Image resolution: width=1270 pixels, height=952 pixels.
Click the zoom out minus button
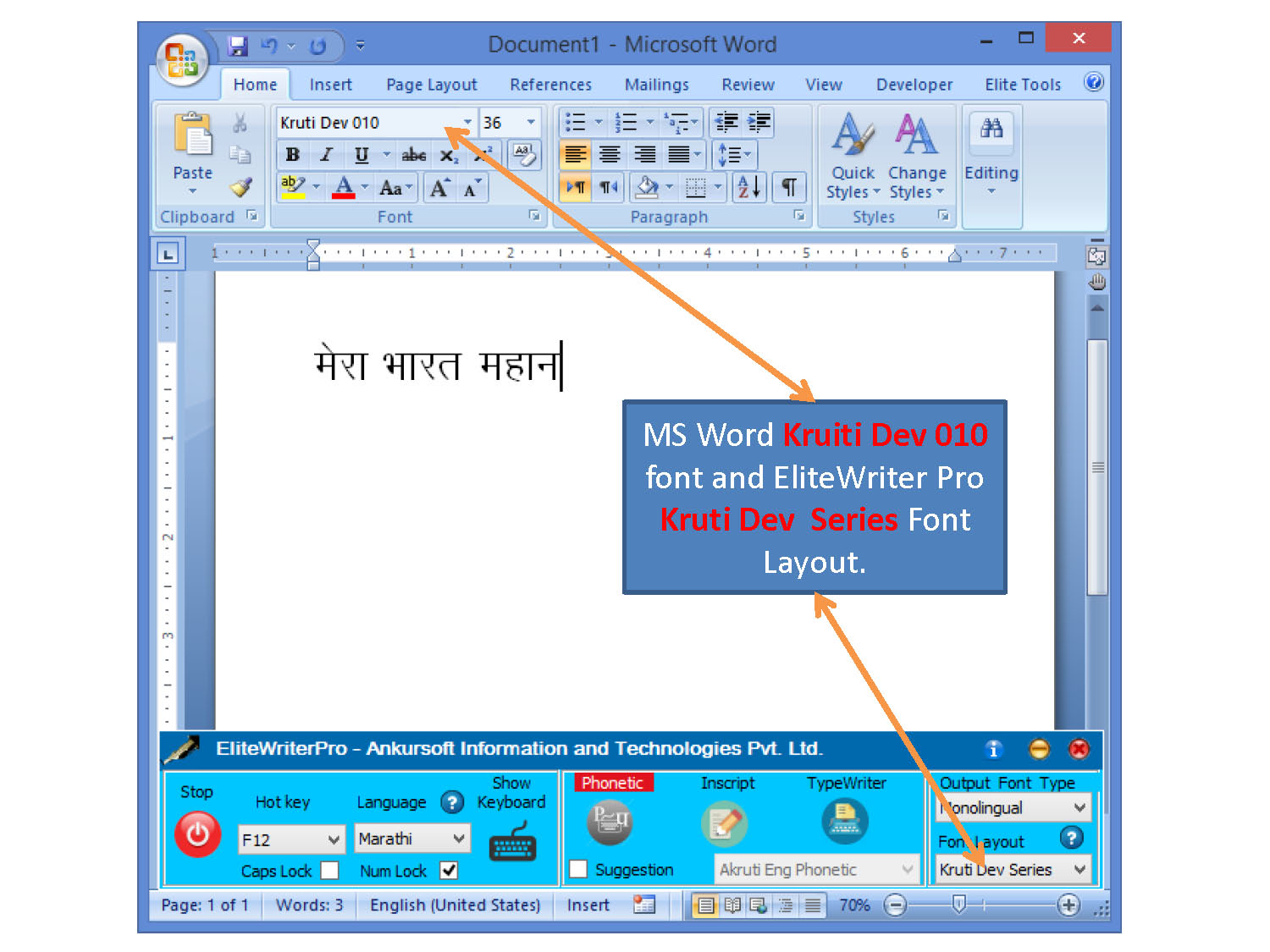894,905
